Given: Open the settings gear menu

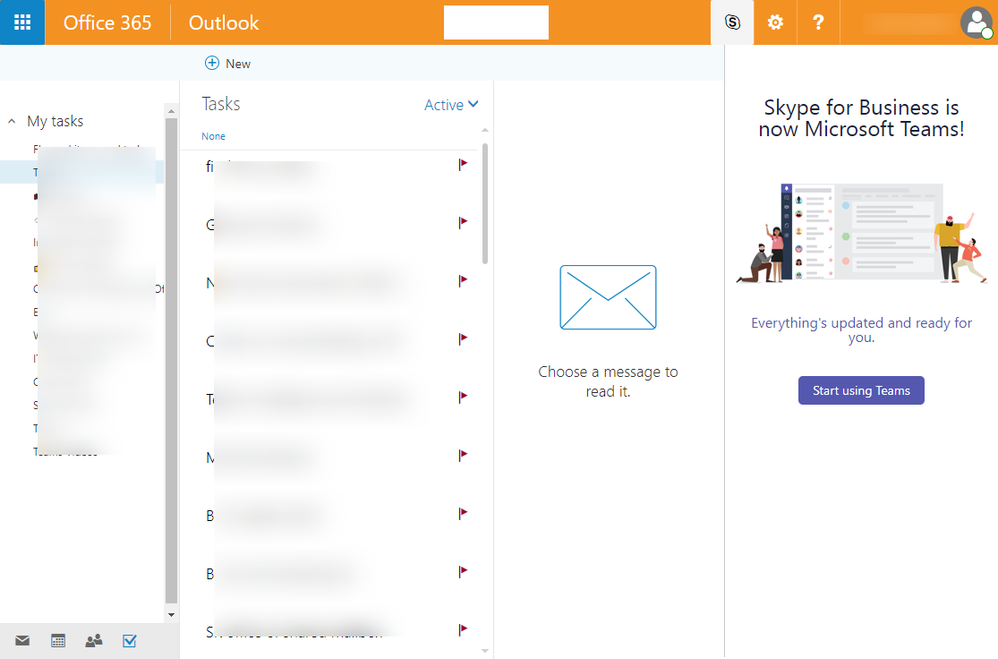Looking at the screenshot, I should [775, 22].
